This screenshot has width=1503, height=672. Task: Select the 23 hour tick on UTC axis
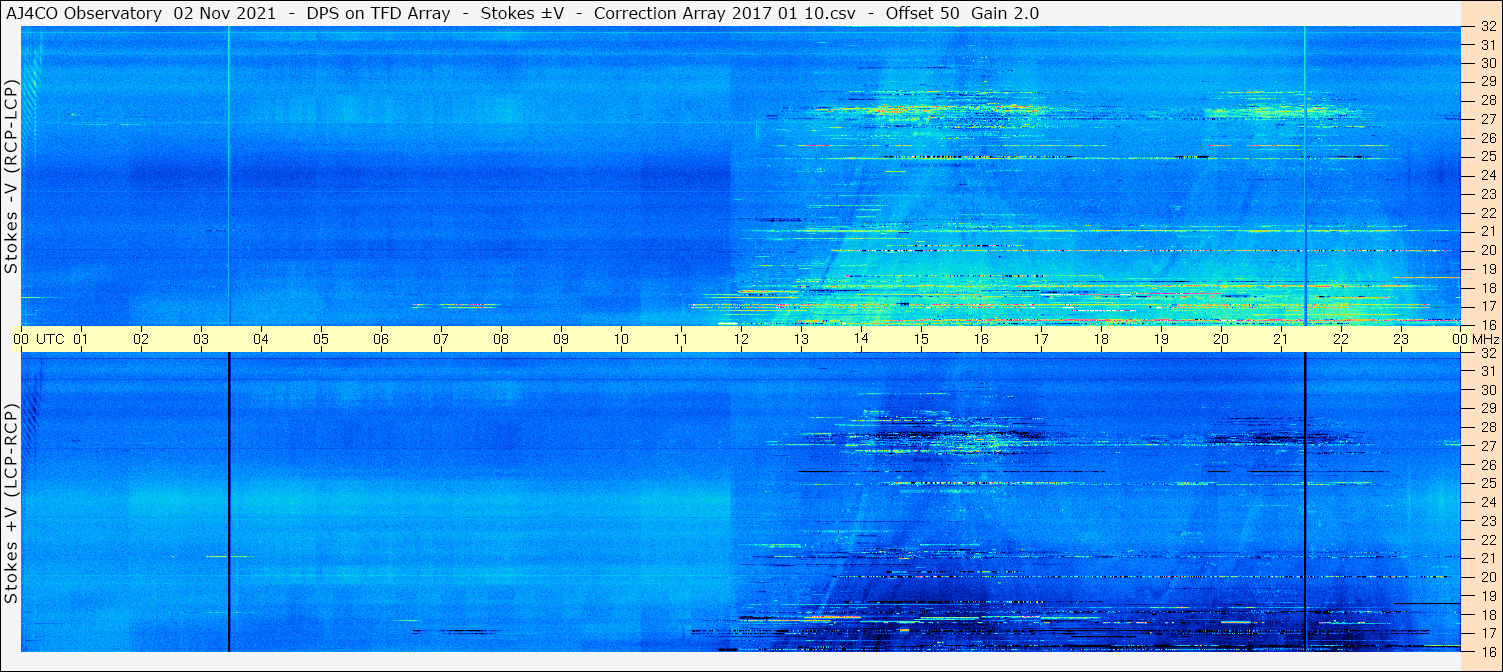tap(1401, 339)
